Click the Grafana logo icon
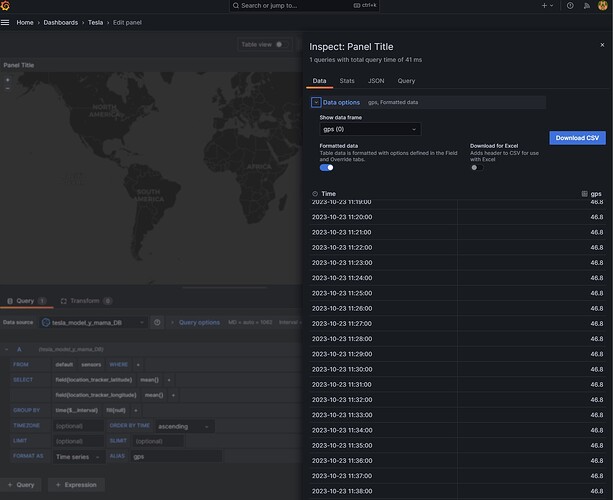This screenshot has width=613, height=500. (7, 6)
